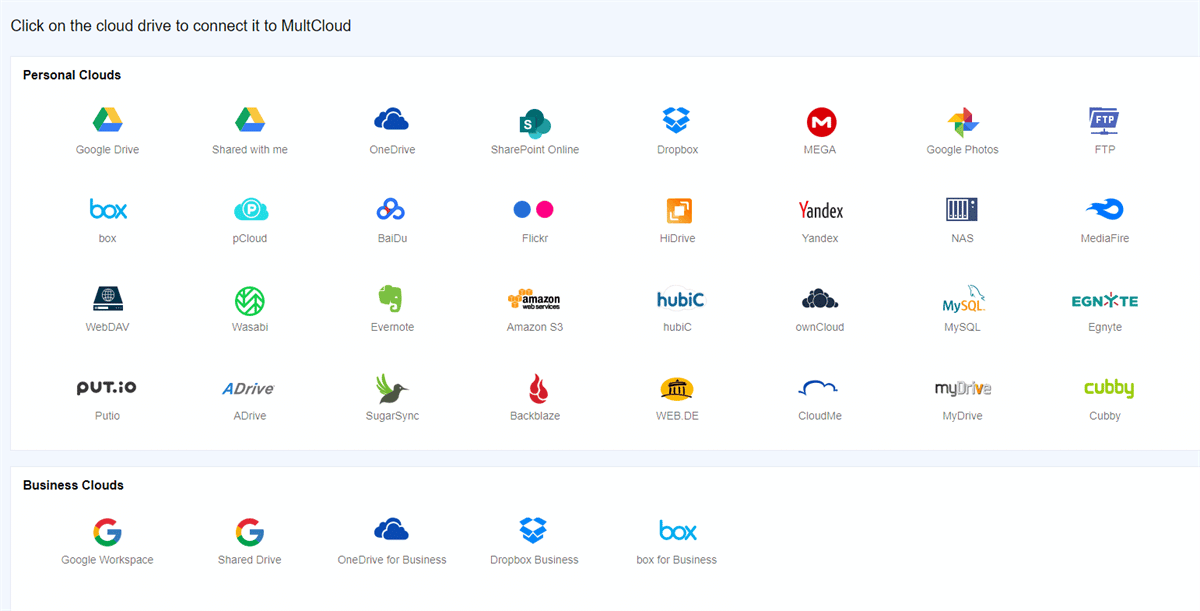This screenshot has width=1200, height=611.
Task: Select the OneDrive cloud icon
Action: point(392,122)
